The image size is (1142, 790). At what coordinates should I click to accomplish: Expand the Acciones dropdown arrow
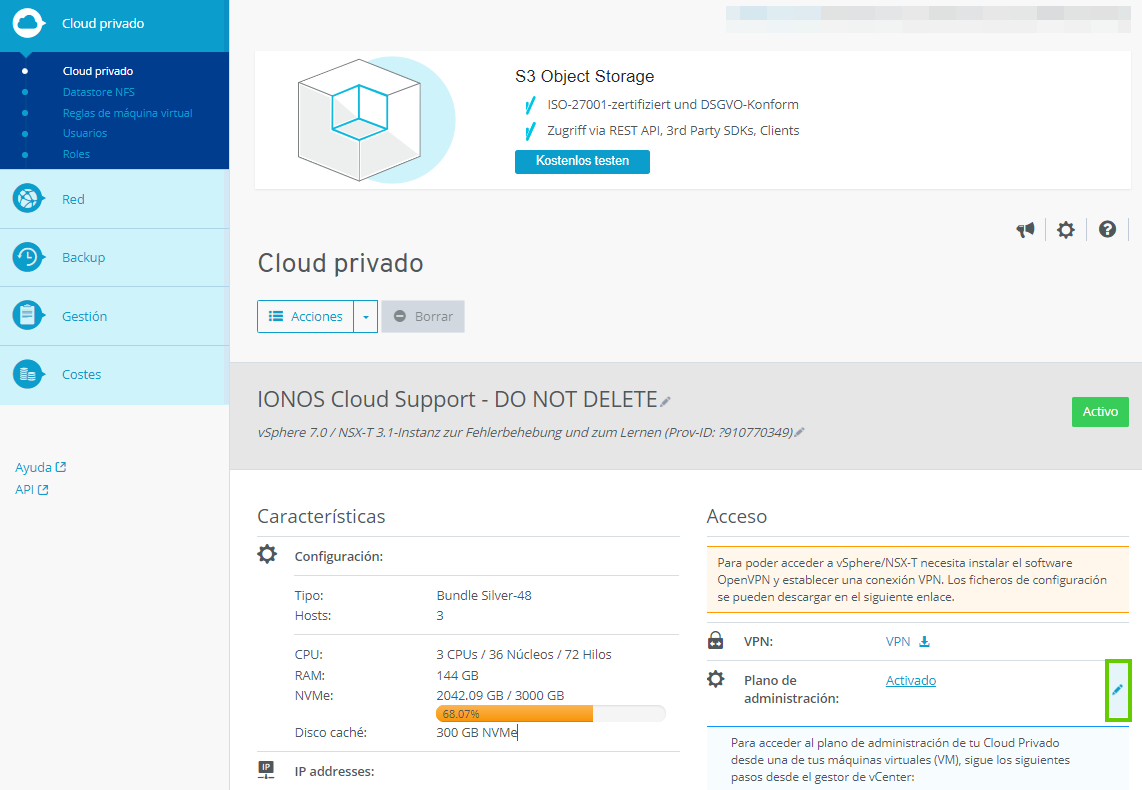point(366,317)
